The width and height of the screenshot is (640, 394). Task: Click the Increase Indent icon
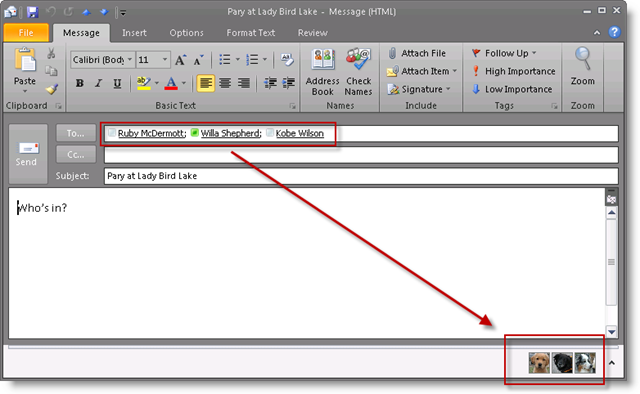[x=289, y=83]
